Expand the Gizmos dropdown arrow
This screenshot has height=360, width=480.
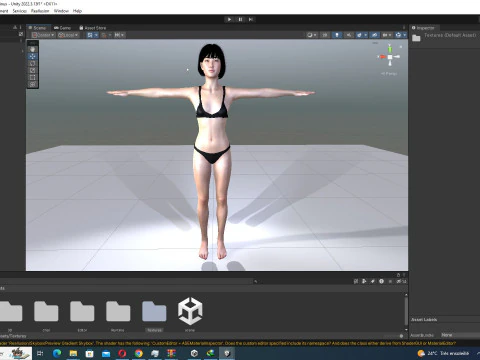click(405, 35)
